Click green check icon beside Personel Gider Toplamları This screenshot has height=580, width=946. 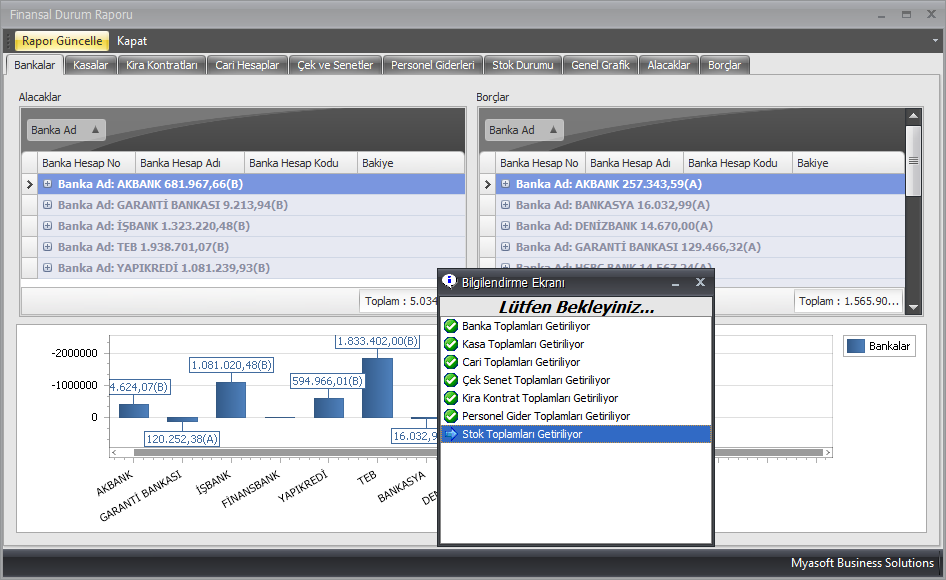(451, 416)
